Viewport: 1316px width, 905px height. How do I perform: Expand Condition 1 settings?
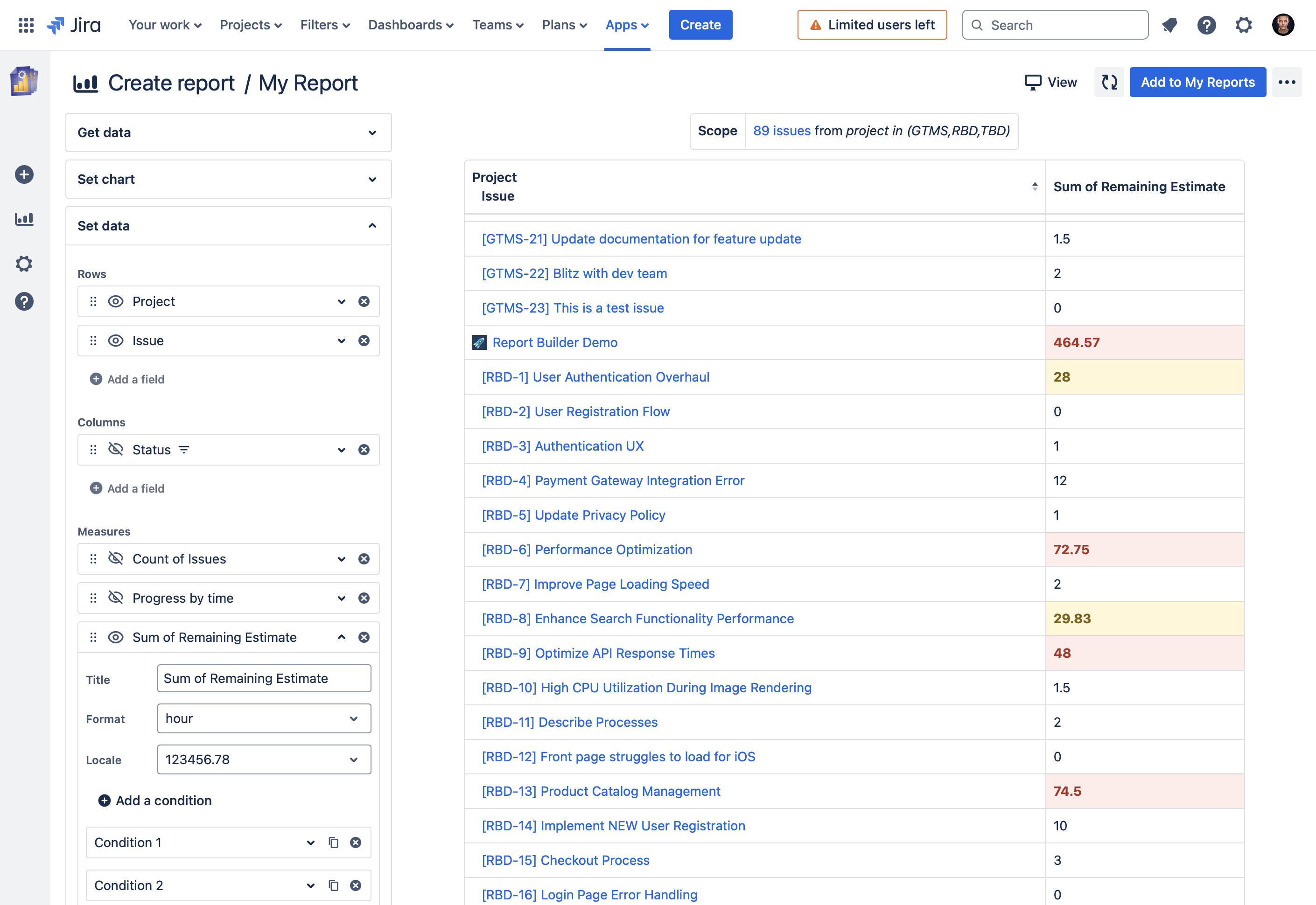pyautogui.click(x=310, y=842)
